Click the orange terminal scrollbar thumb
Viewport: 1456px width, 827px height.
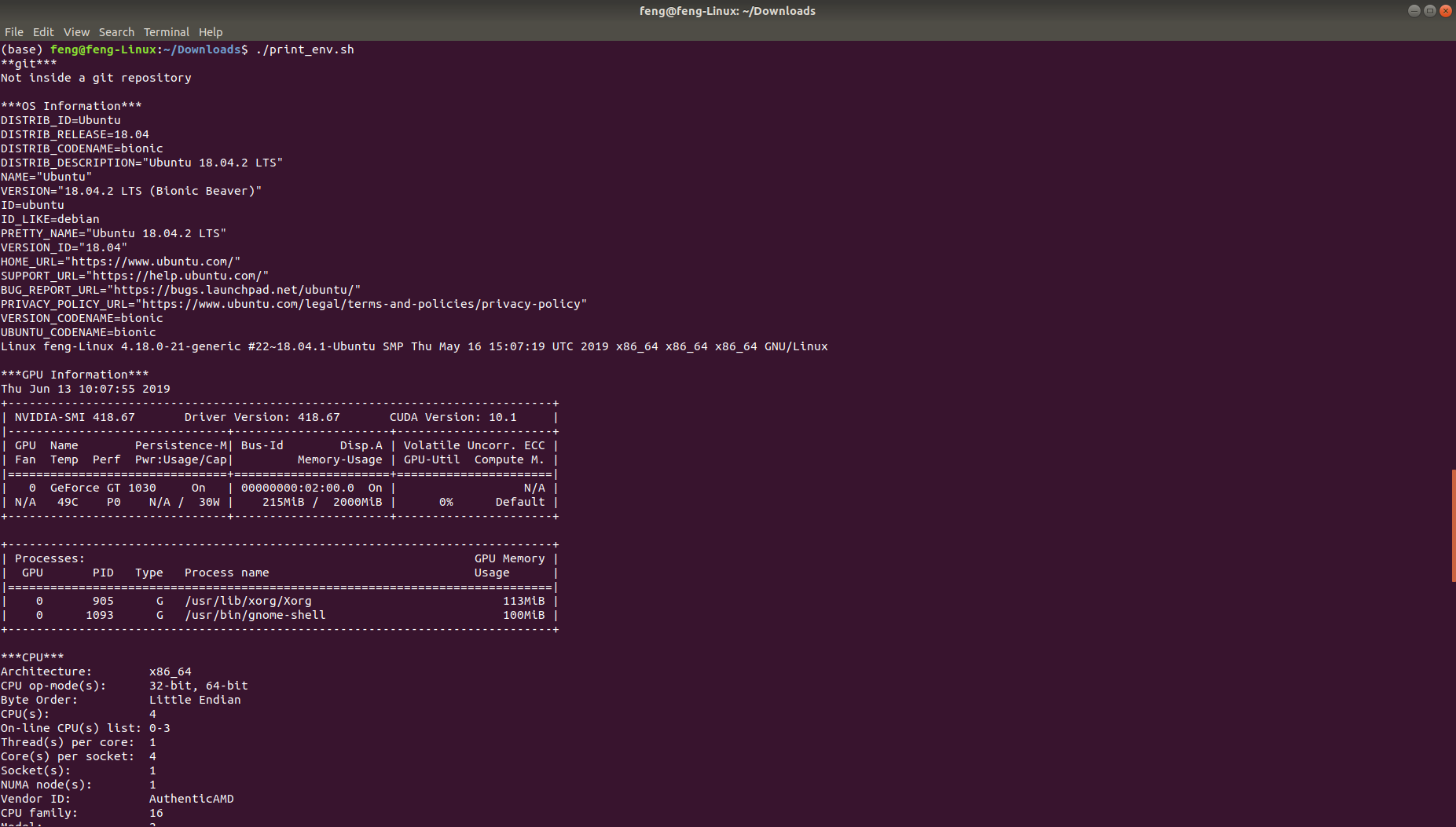click(1453, 525)
